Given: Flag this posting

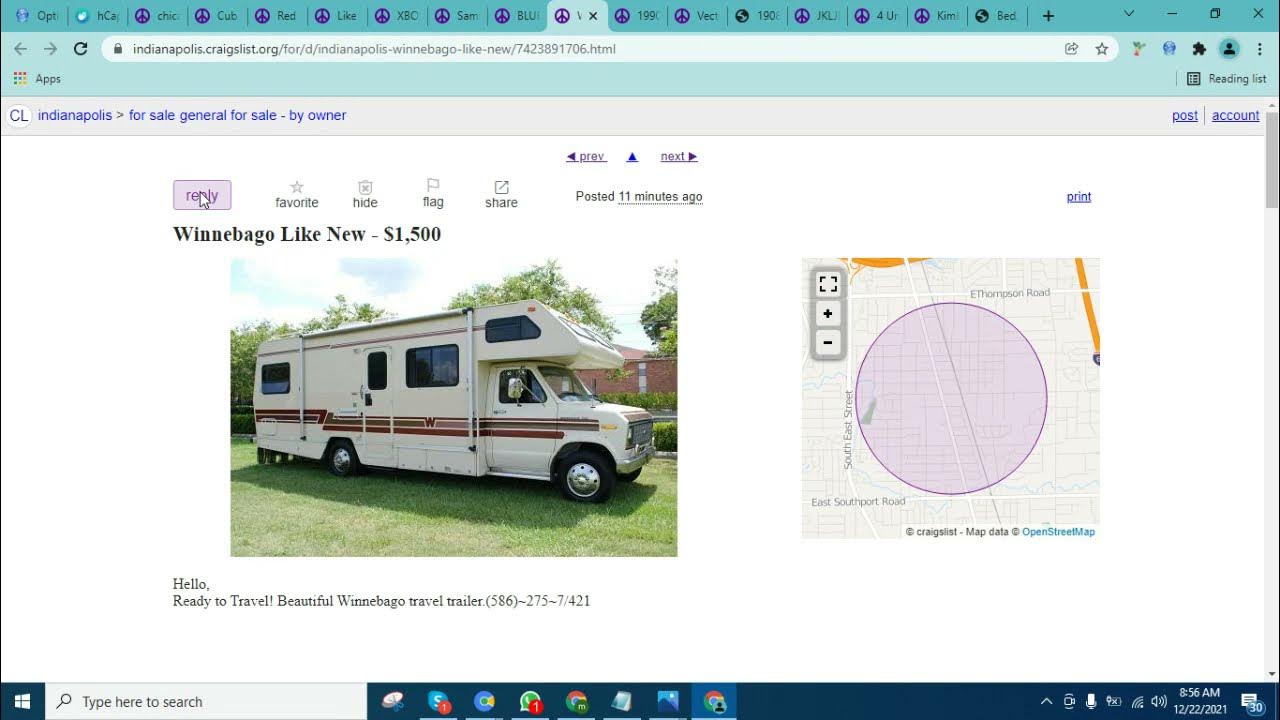Looking at the screenshot, I should [x=433, y=193].
